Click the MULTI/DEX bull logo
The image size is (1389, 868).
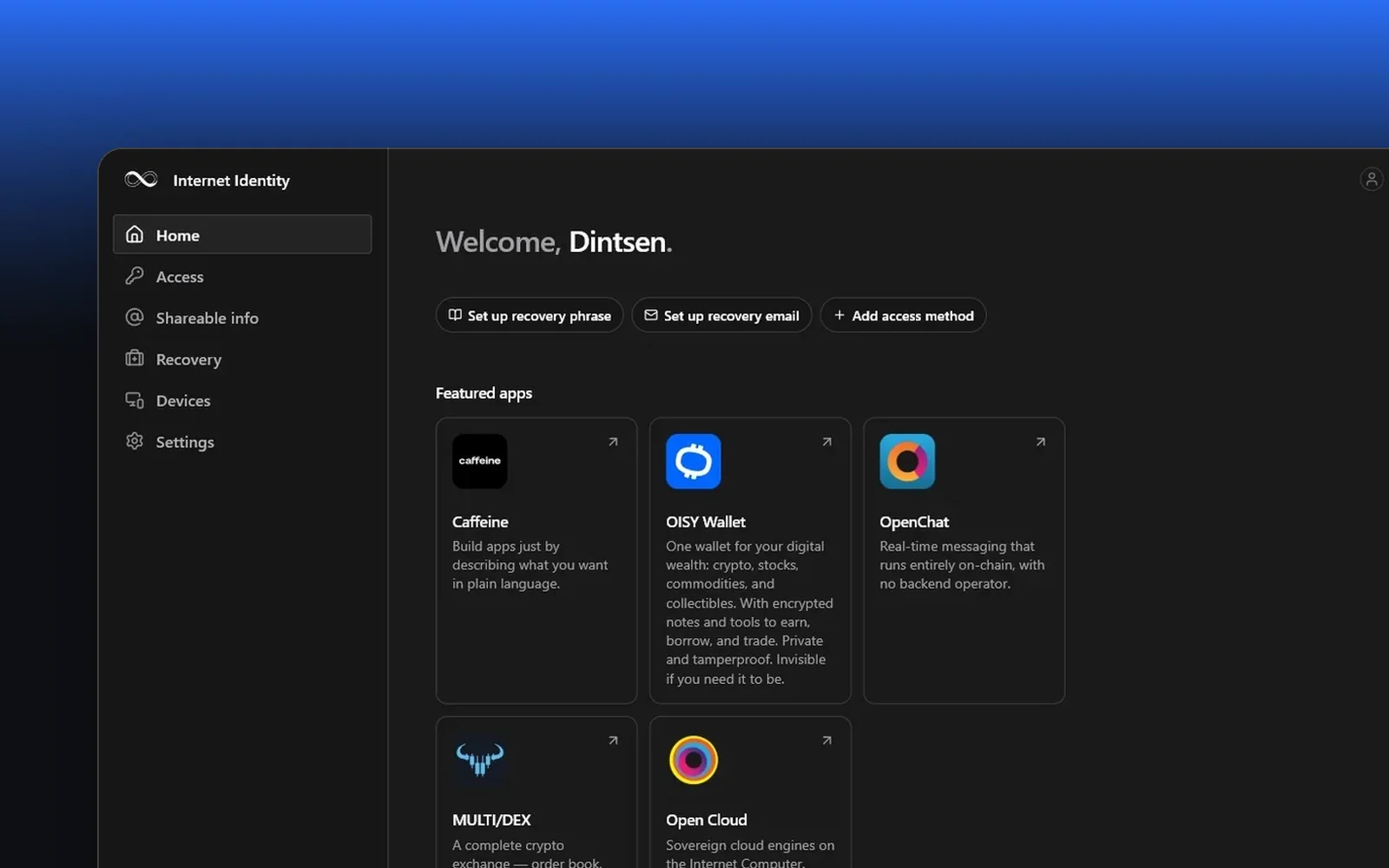tap(480, 759)
